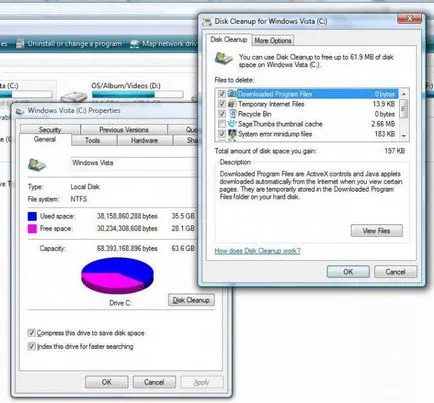The height and width of the screenshot is (403, 434).
Task: Click the Temporary Internet Files icon
Action: click(232, 104)
